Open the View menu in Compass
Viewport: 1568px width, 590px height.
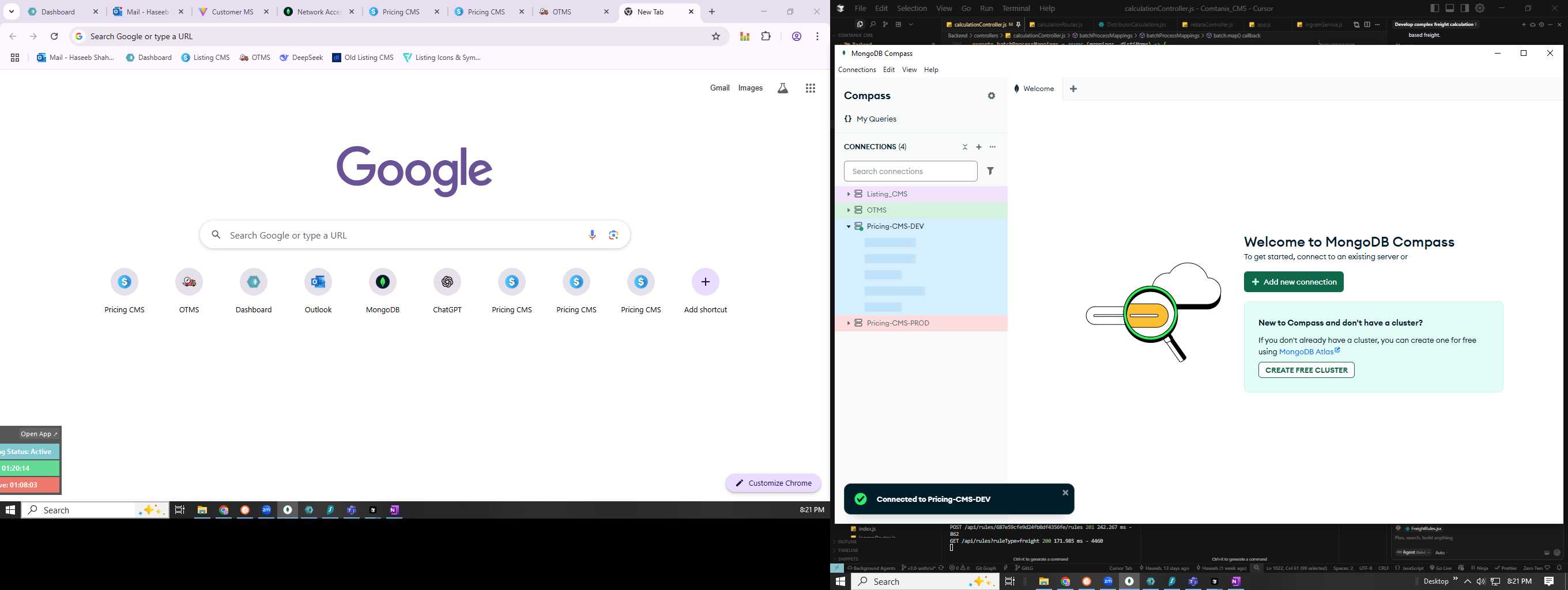[910, 70]
